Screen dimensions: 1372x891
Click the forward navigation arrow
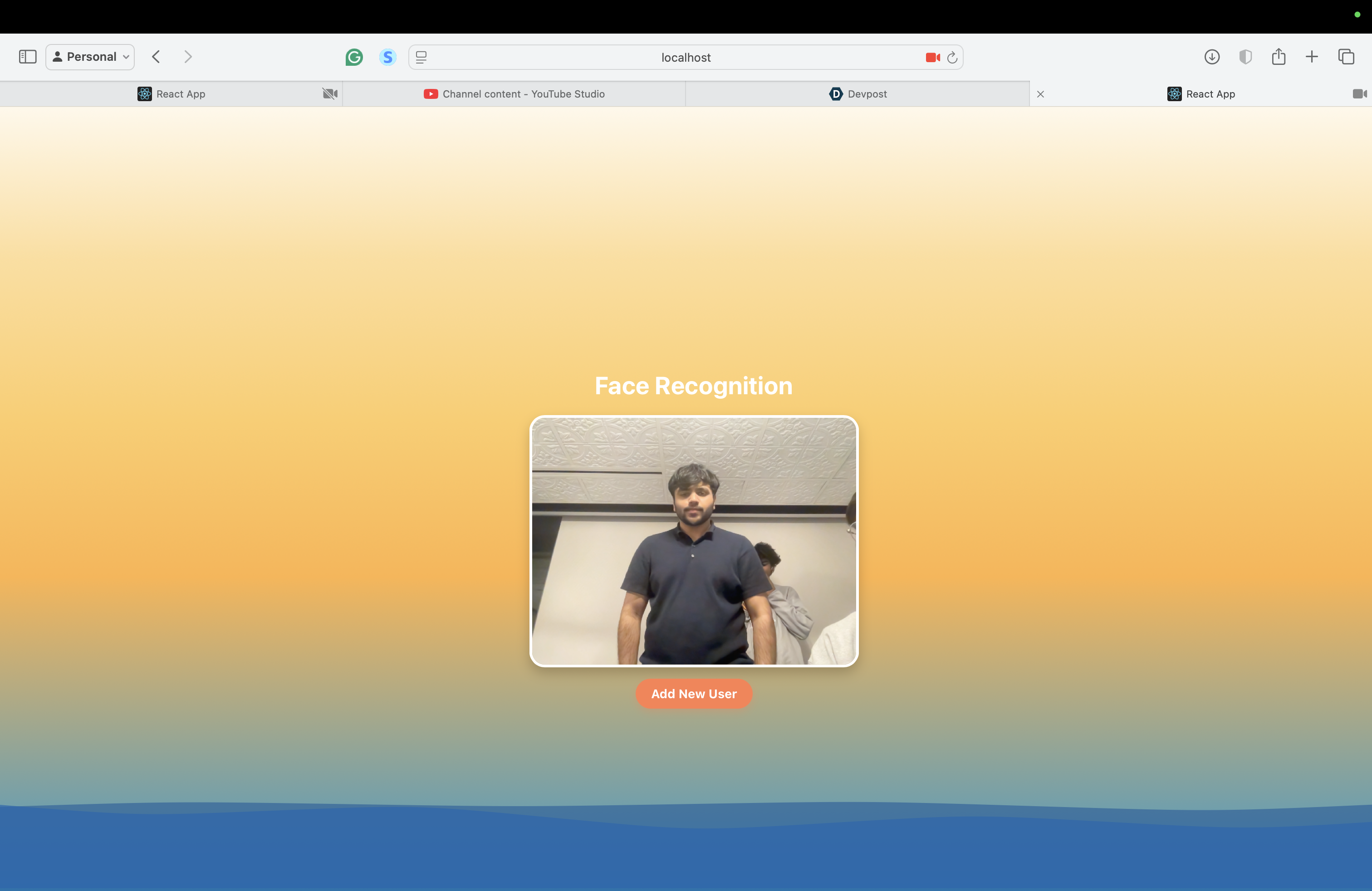click(x=188, y=56)
